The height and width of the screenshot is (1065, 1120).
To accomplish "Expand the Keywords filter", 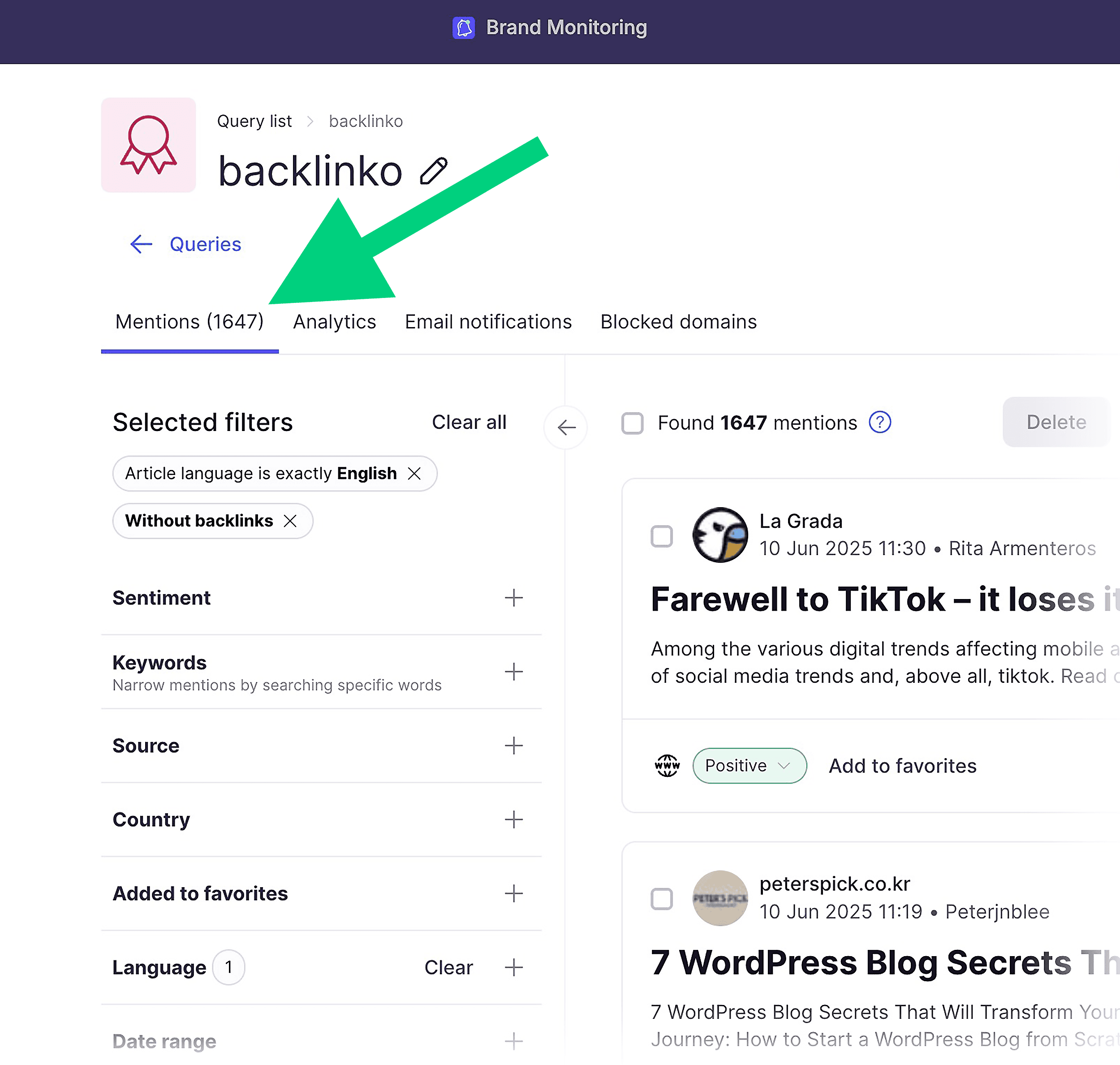I will 514,672.
